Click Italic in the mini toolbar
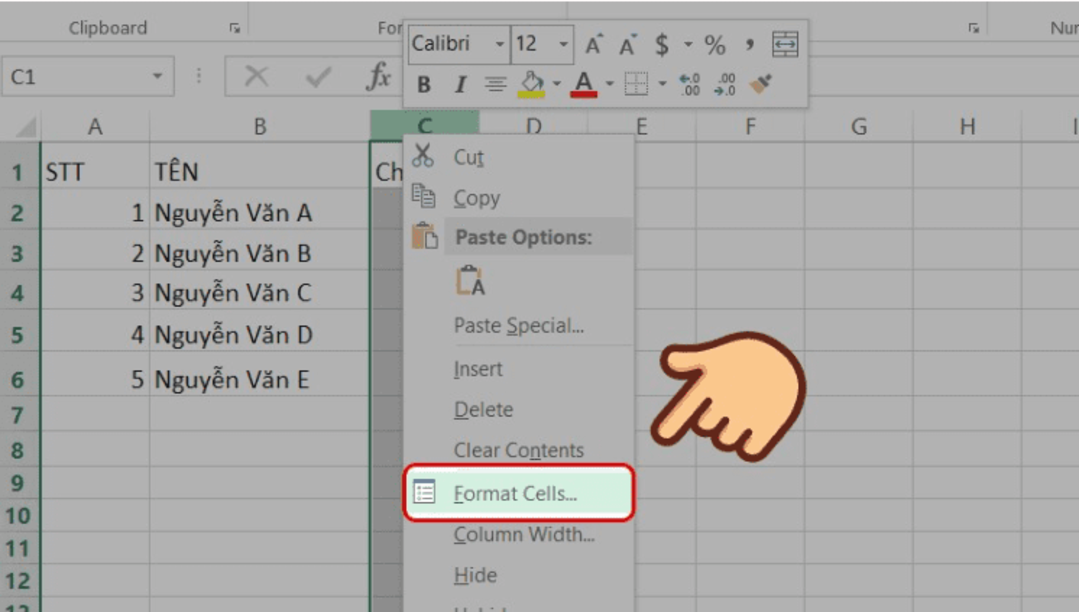This screenshot has width=1079, height=612. pos(460,84)
